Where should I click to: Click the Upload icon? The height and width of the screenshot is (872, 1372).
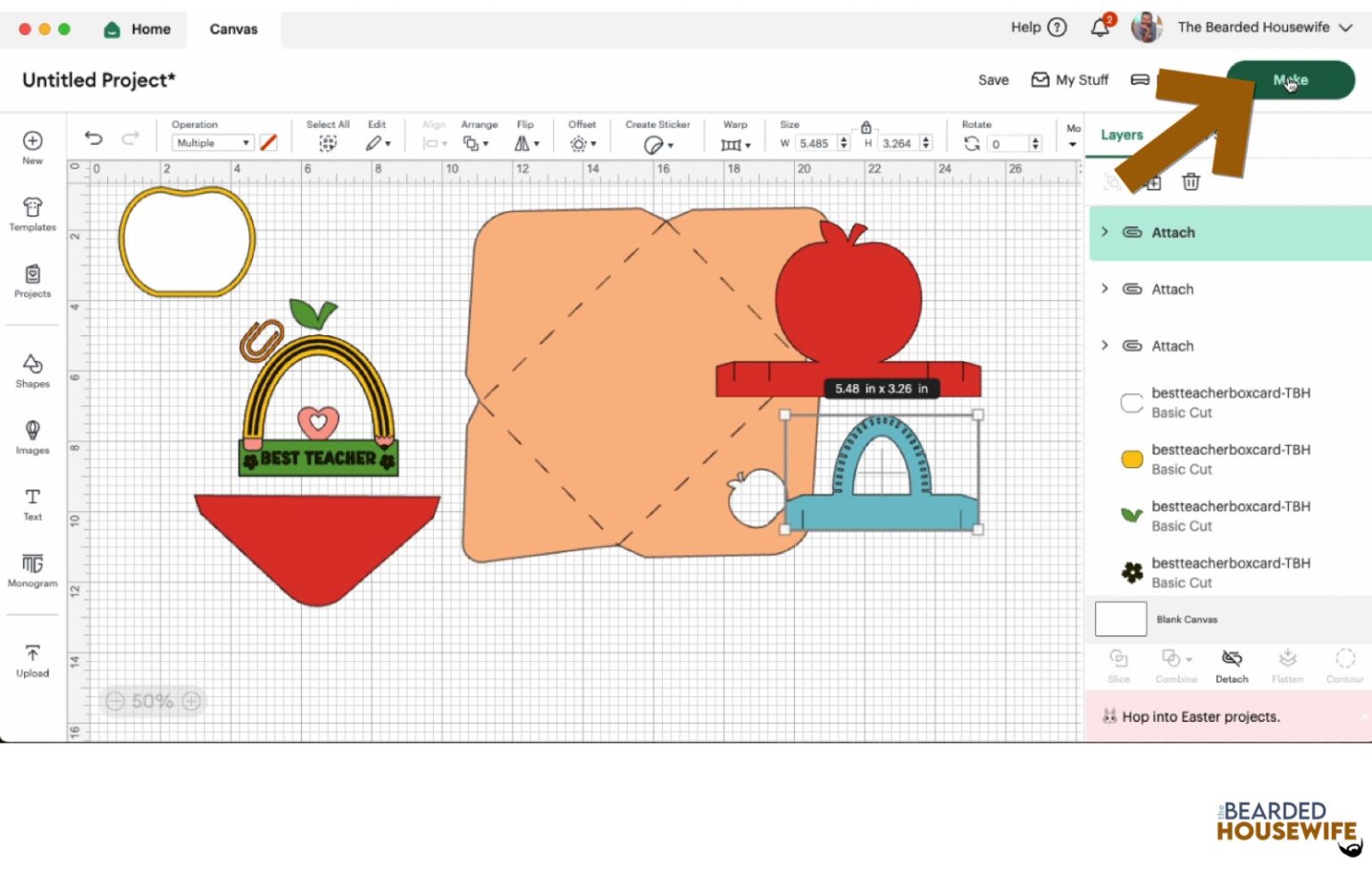32,660
